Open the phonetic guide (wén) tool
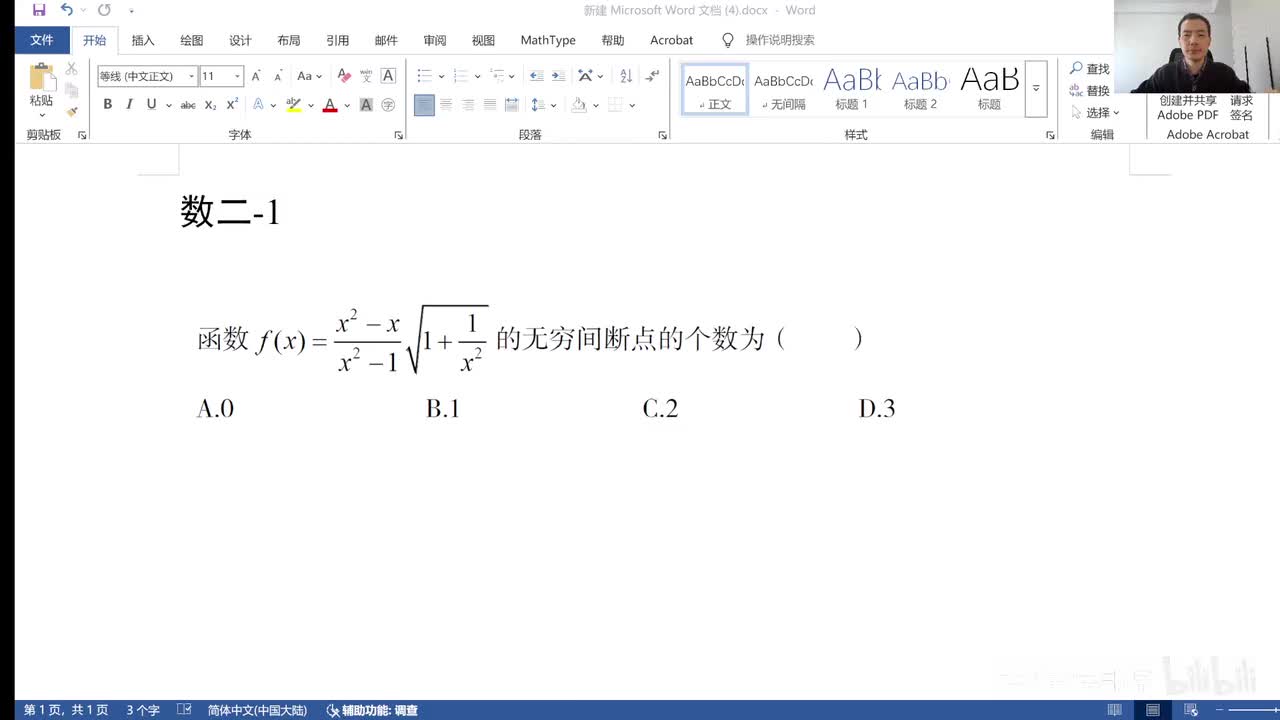 pos(366,76)
